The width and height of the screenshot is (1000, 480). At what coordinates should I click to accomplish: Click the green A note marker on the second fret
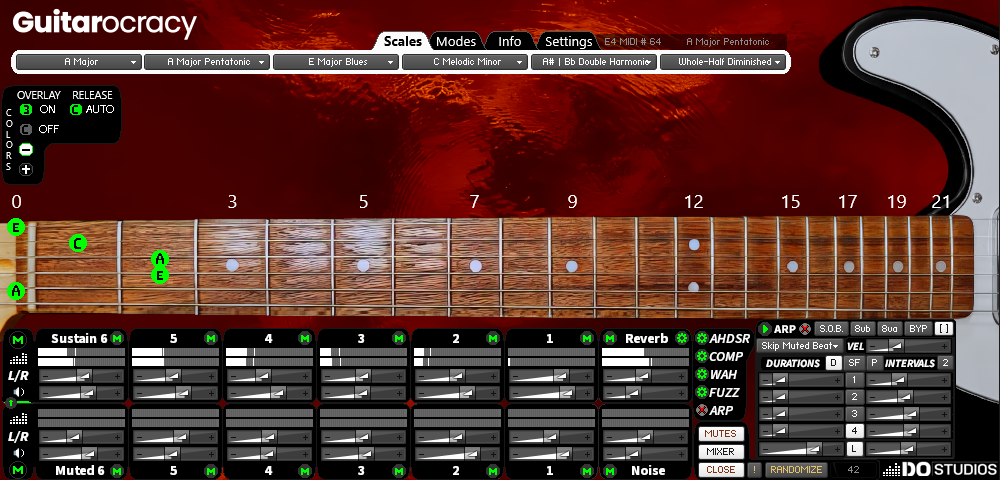point(160,259)
